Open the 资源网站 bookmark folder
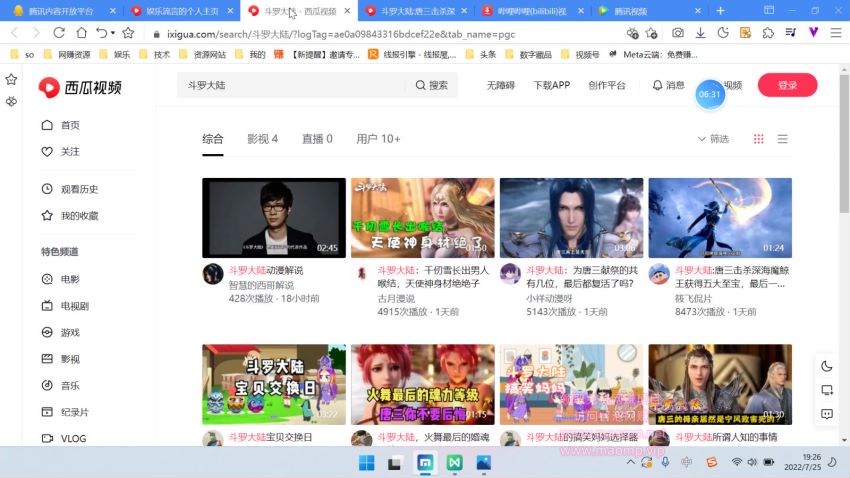The width and height of the screenshot is (850, 478). pos(203,54)
